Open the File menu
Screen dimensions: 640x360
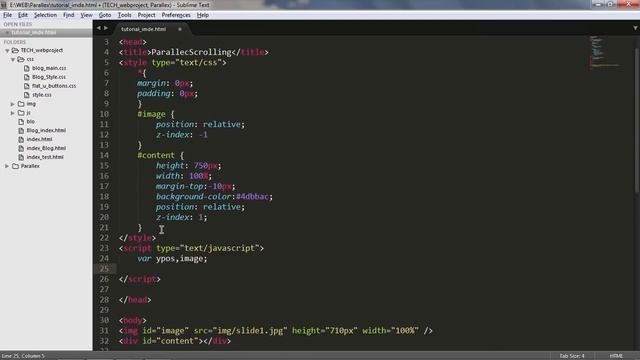tap(7, 15)
